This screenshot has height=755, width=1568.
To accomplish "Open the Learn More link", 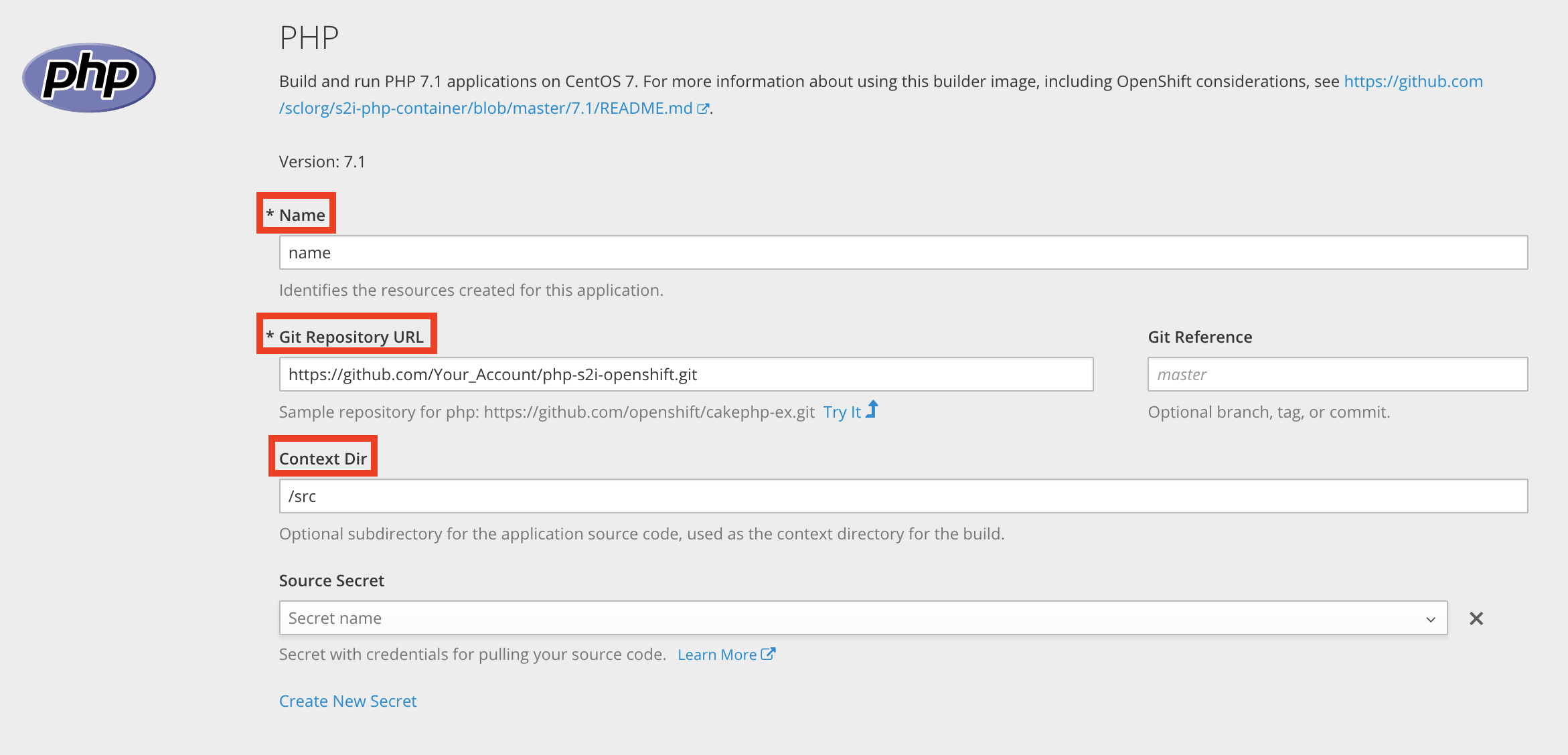I will 716,655.
